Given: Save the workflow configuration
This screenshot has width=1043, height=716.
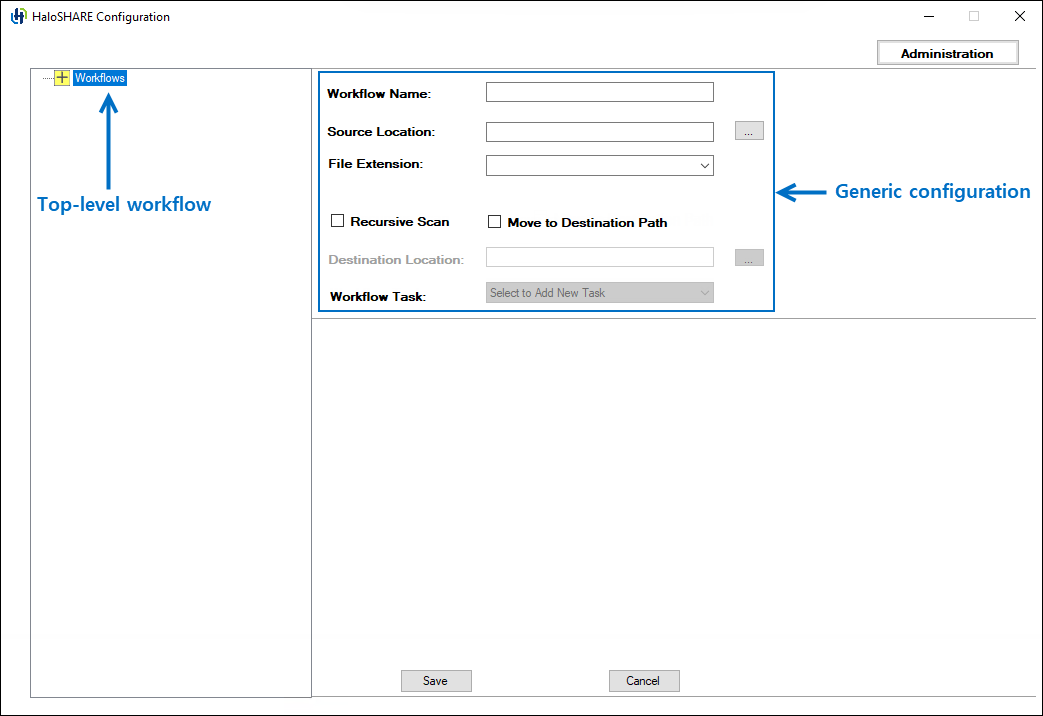Looking at the screenshot, I should pyautogui.click(x=436, y=680).
